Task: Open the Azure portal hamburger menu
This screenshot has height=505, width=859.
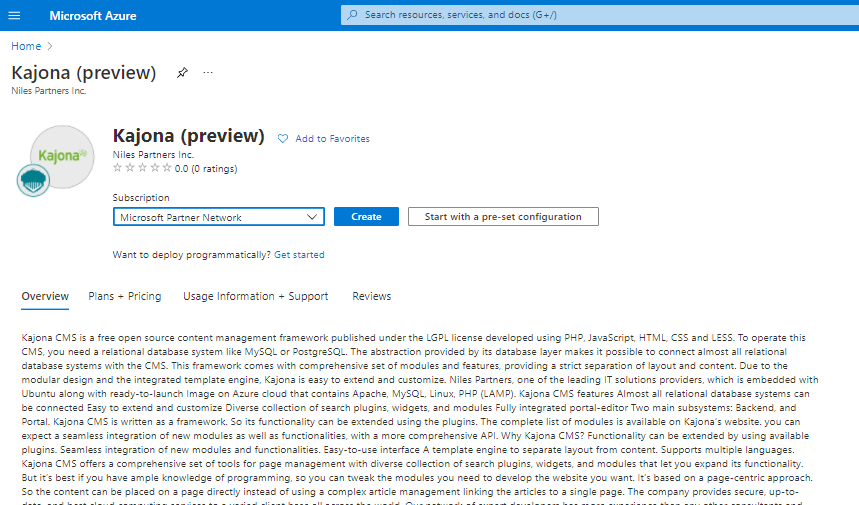Action: click(x=14, y=15)
